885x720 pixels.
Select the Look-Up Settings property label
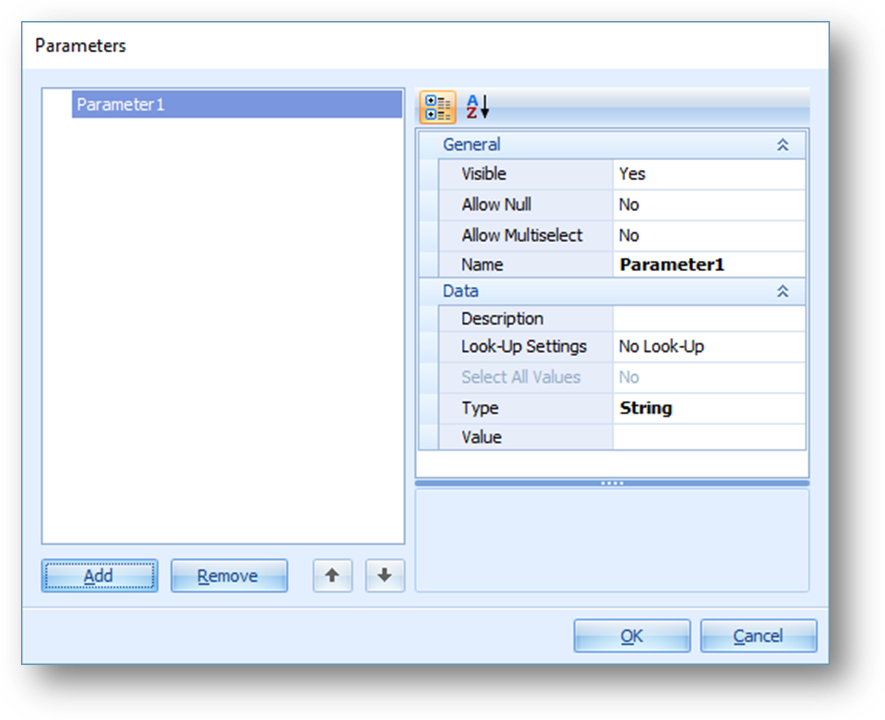coord(524,346)
